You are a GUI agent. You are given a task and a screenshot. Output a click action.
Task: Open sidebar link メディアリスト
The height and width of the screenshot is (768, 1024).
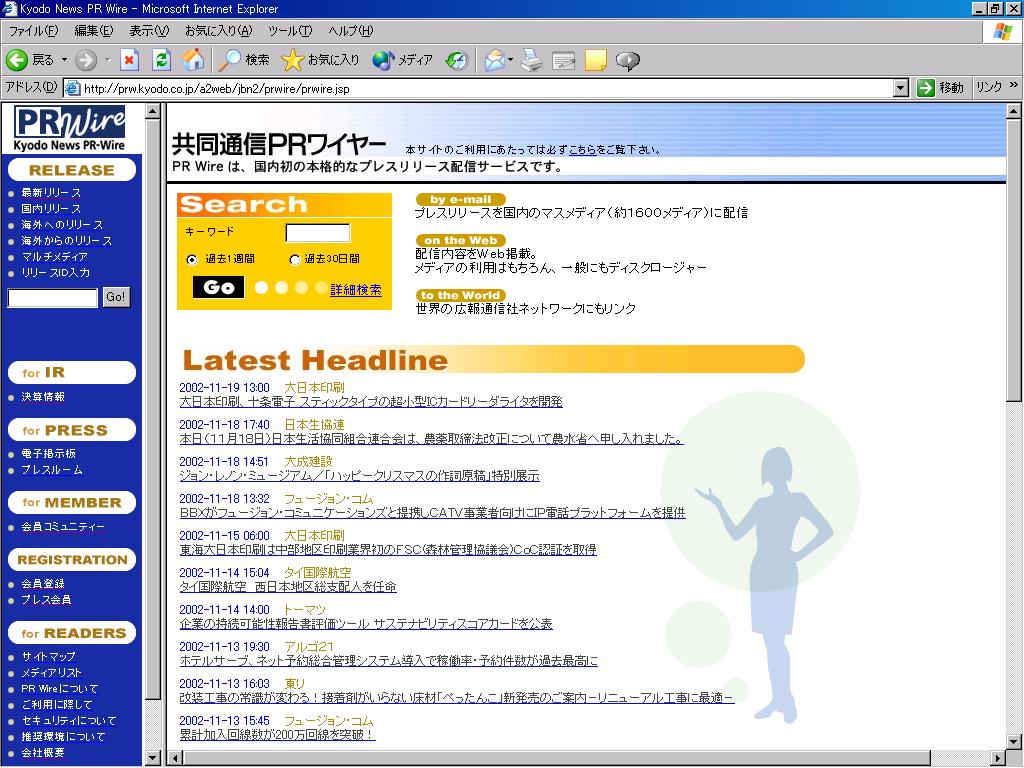click(x=52, y=673)
